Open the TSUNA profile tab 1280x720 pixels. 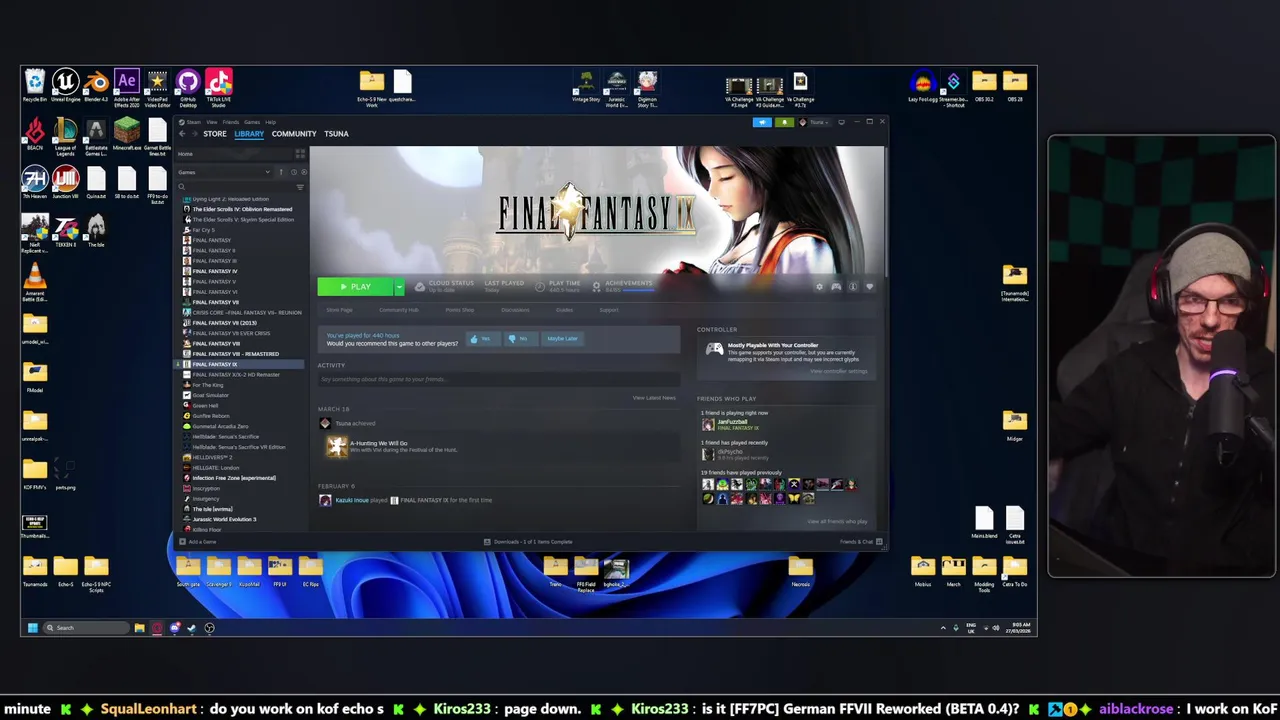click(x=336, y=134)
